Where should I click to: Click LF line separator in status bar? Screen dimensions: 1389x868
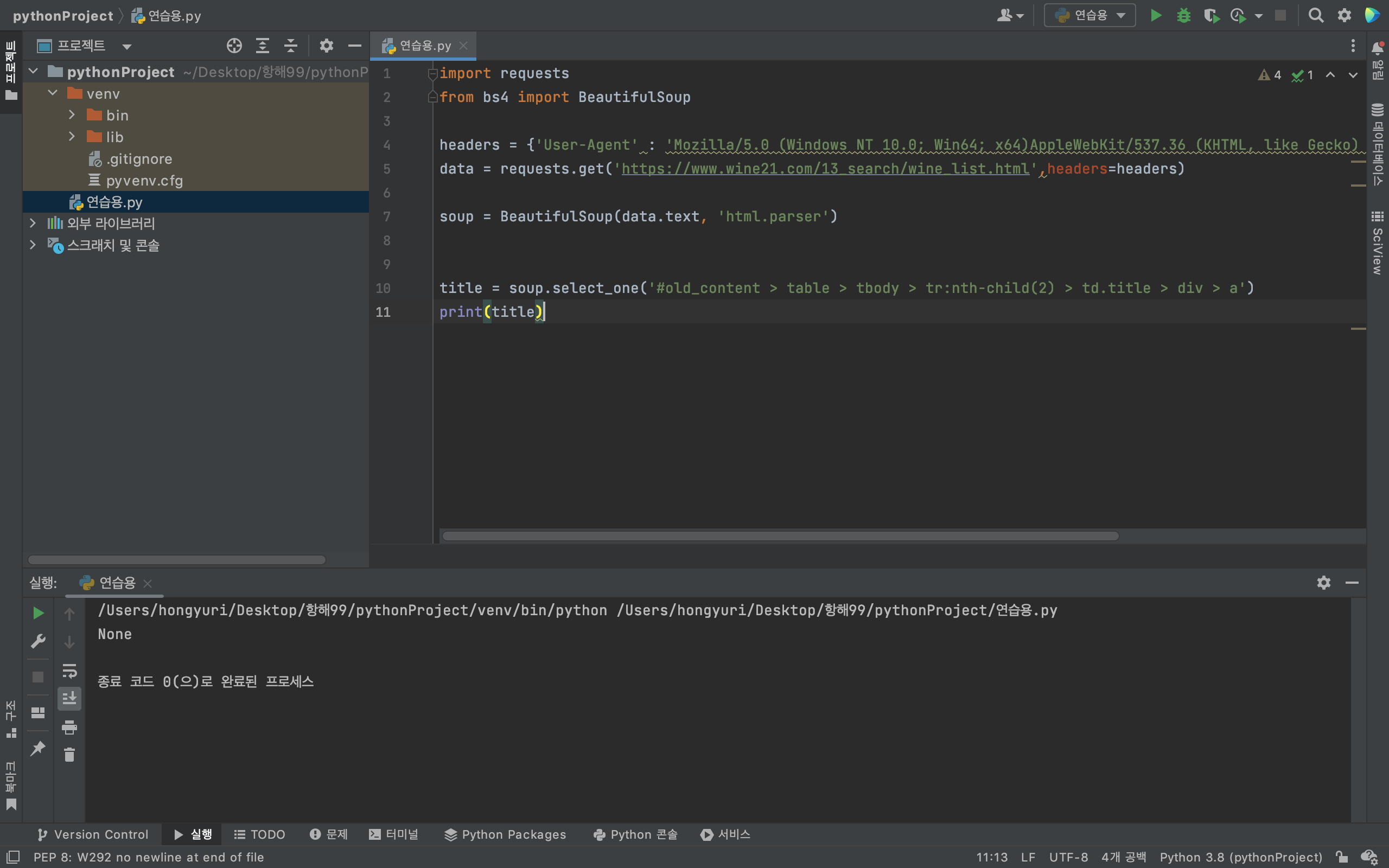[1028, 857]
